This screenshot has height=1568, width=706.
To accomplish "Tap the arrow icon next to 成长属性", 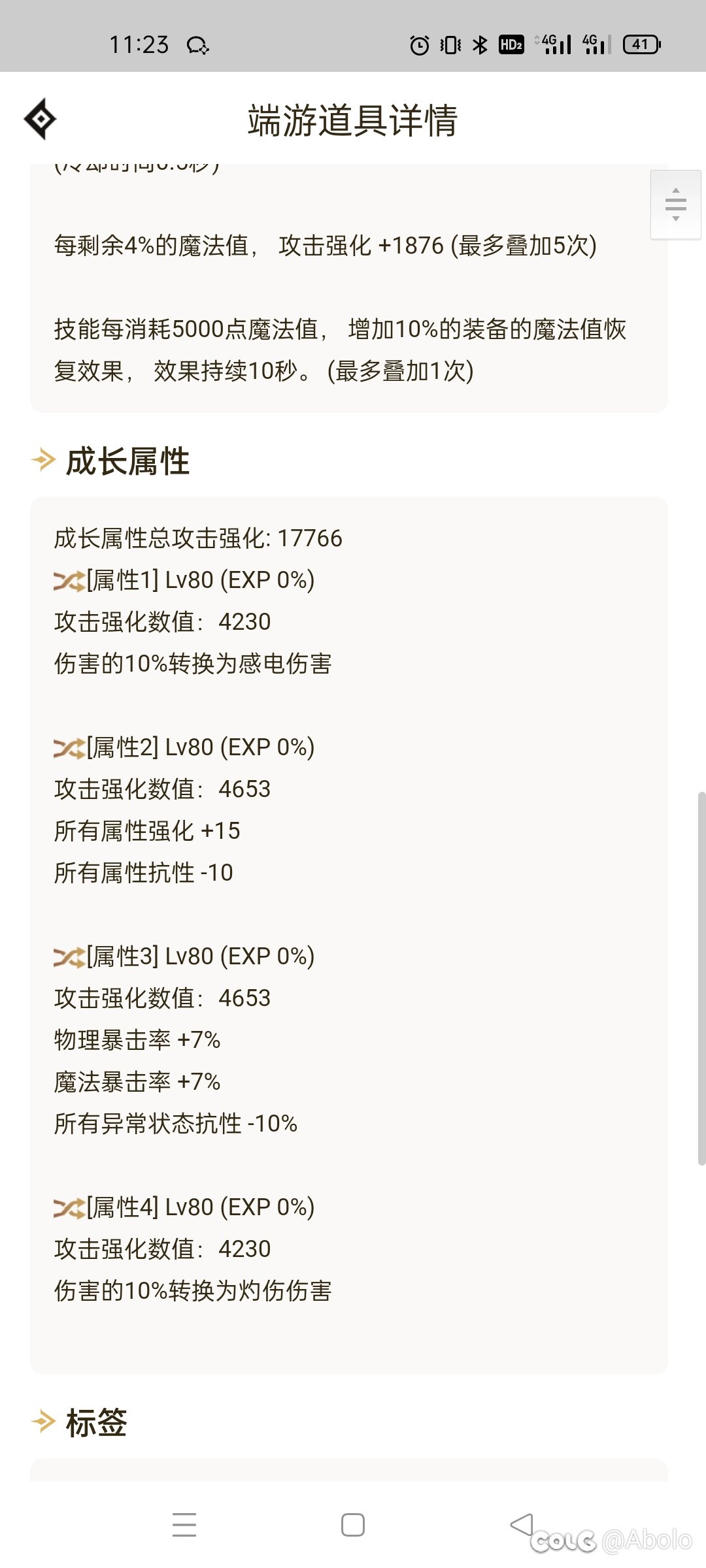I will [x=43, y=461].
